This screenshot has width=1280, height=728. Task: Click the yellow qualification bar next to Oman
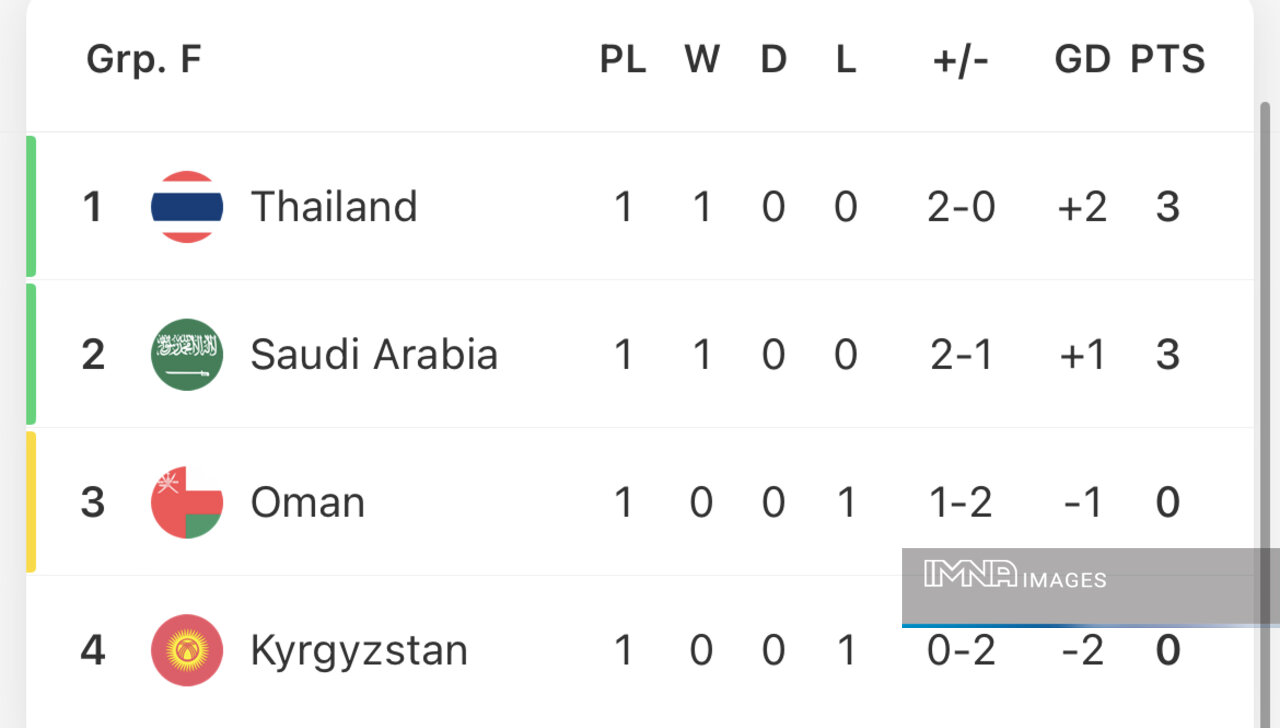pyautogui.click(x=31, y=502)
